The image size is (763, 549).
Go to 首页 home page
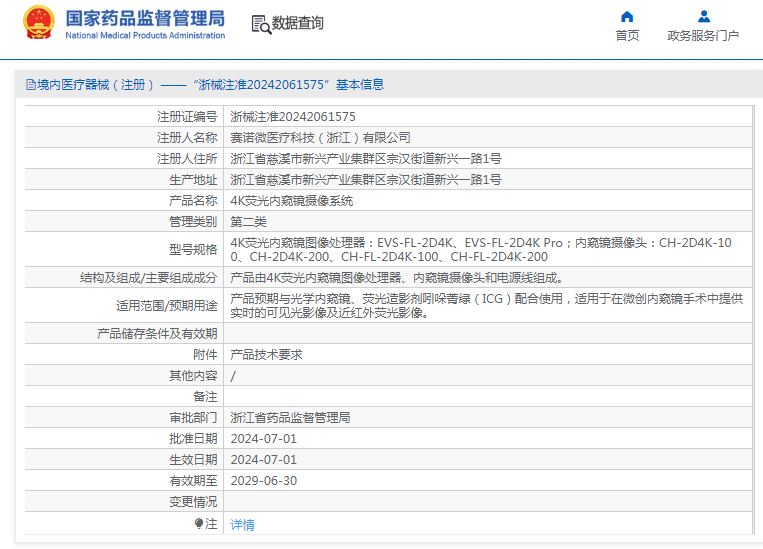(627, 36)
